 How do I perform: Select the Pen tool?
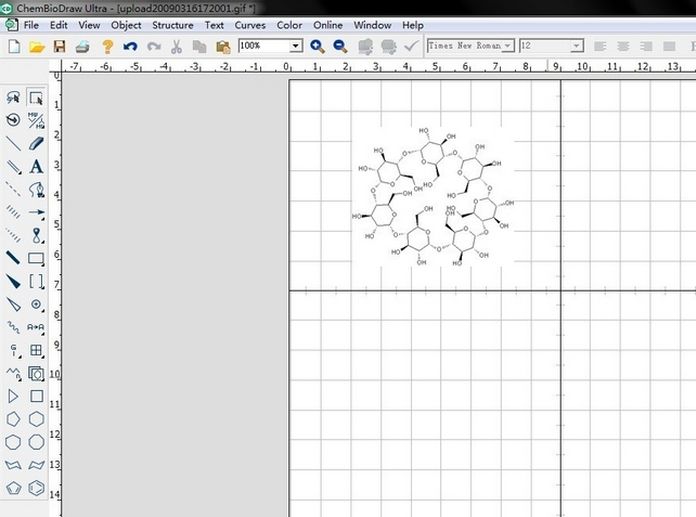tap(36, 189)
